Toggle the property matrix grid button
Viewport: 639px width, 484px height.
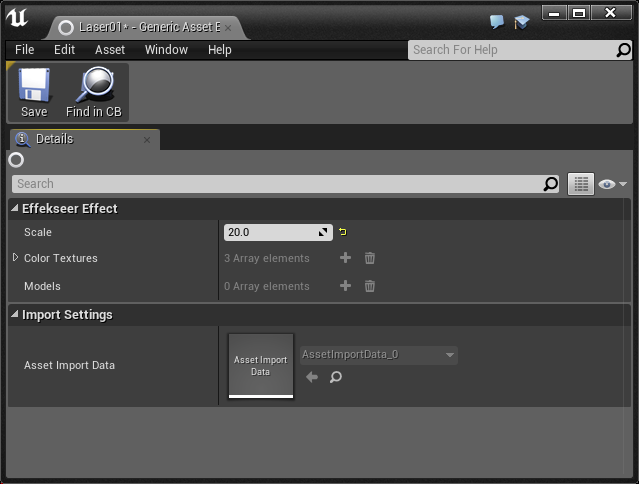pyautogui.click(x=581, y=184)
